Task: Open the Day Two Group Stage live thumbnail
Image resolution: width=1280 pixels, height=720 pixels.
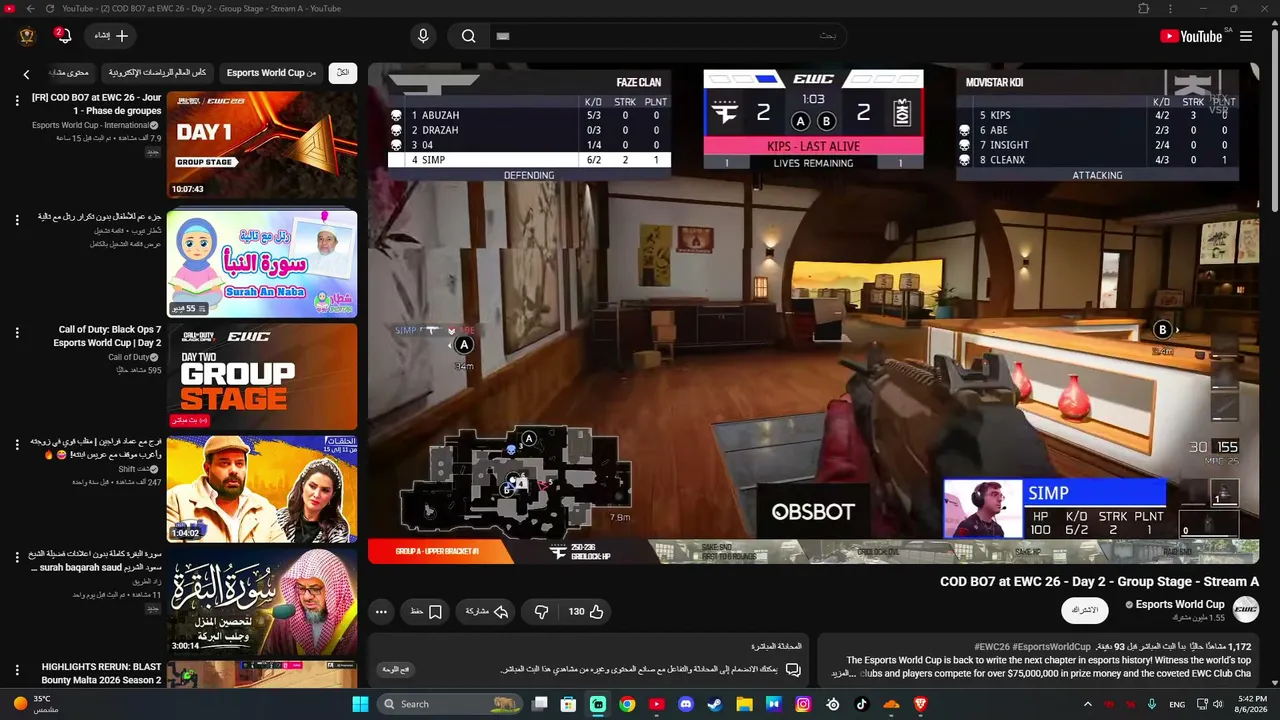Action: 262,377
